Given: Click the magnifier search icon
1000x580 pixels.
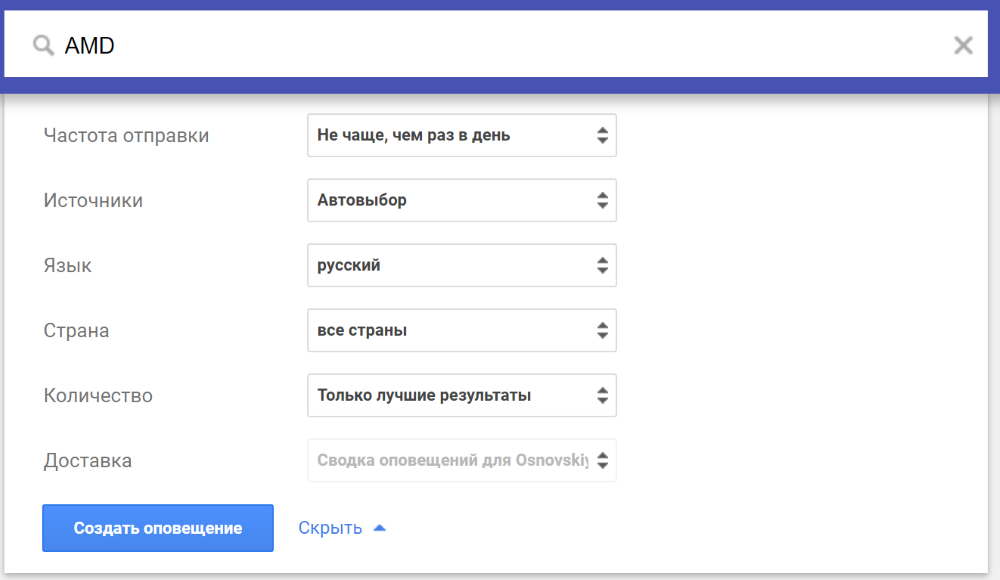Looking at the screenshot, I should (x=43, y=45).
